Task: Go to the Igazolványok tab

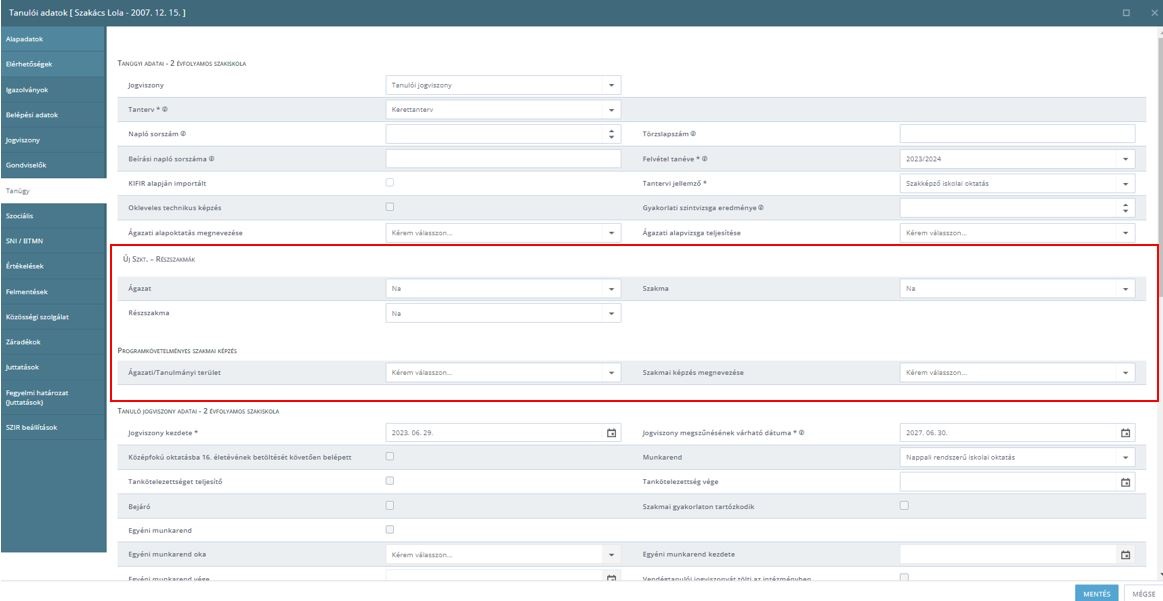Action: 53,89
